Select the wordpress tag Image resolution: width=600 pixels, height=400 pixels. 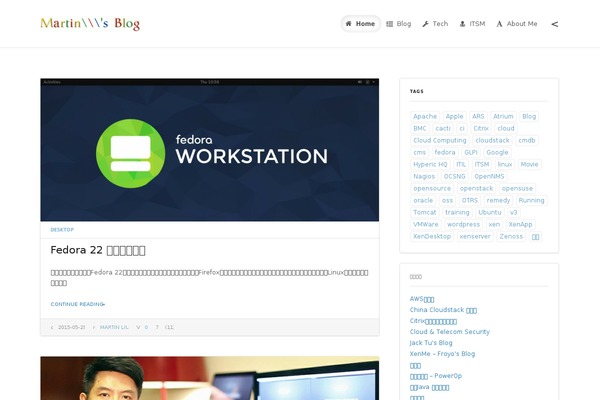pos(463,224)
